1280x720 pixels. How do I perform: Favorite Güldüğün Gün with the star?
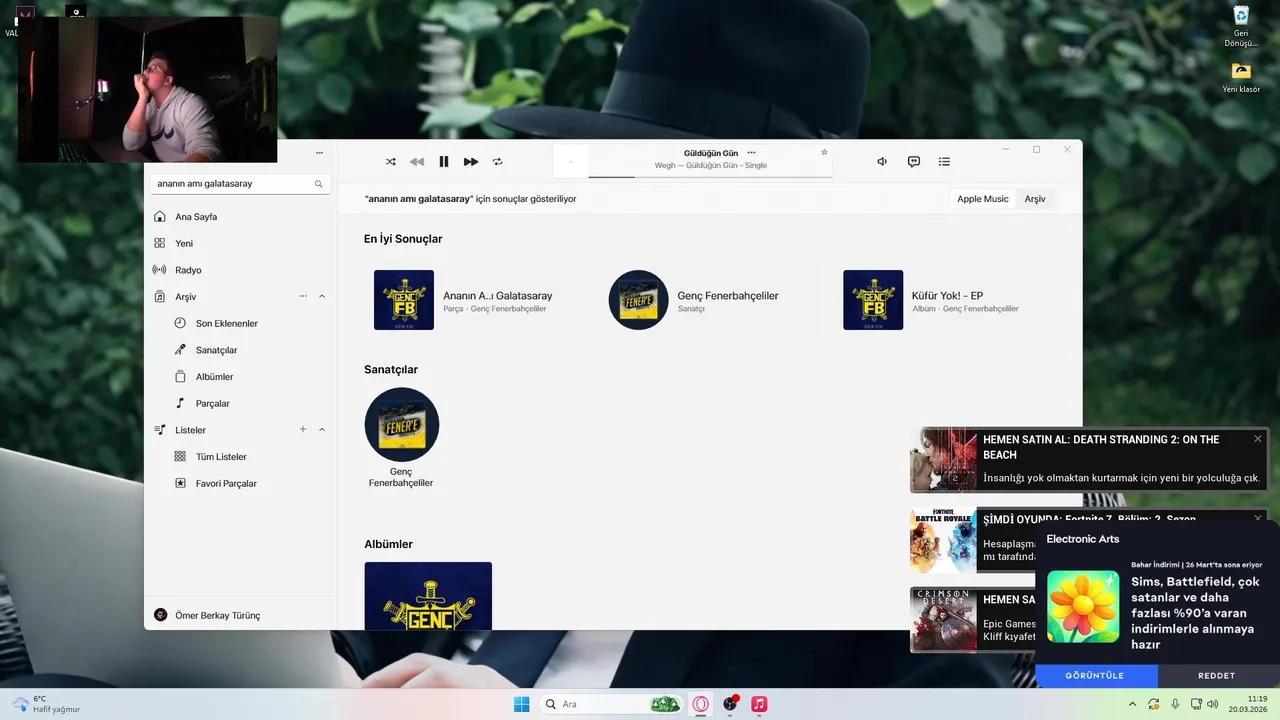[x=824, y=152]
